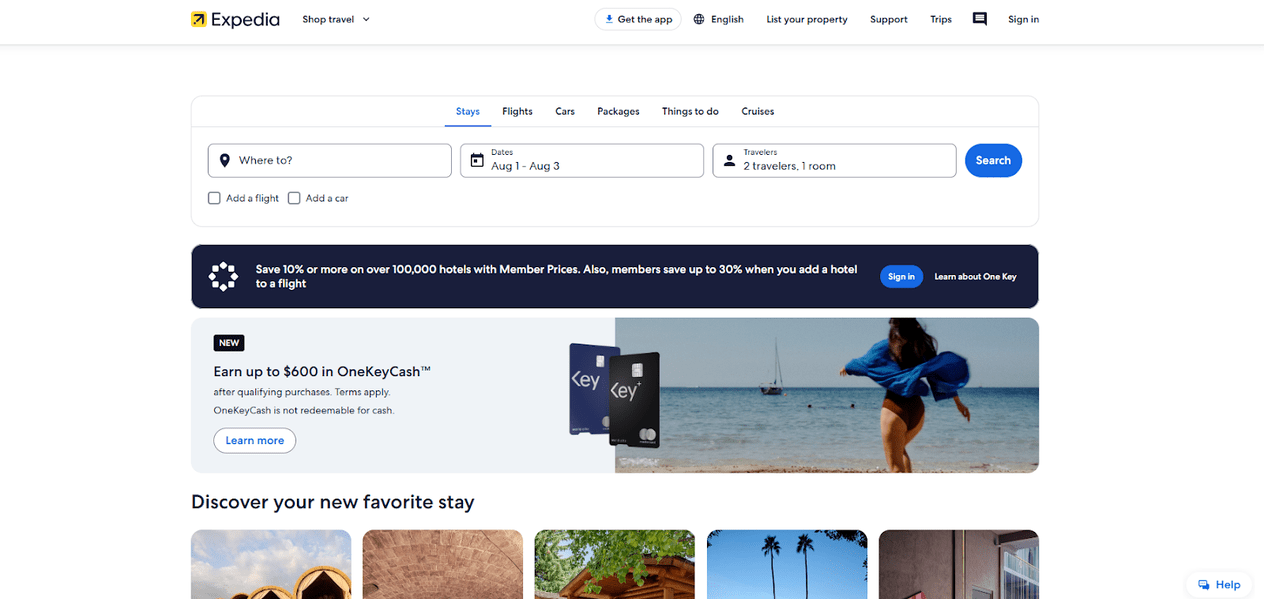Click the person icon in Travelers field
The width and height of the screenshot is (1264, 599).
[x=729, y=160]
